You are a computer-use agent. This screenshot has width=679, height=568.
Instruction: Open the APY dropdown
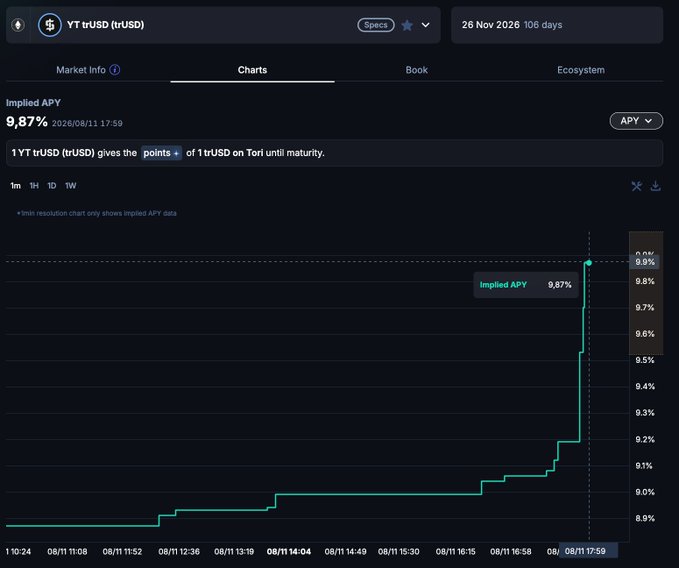pos(636,121)
